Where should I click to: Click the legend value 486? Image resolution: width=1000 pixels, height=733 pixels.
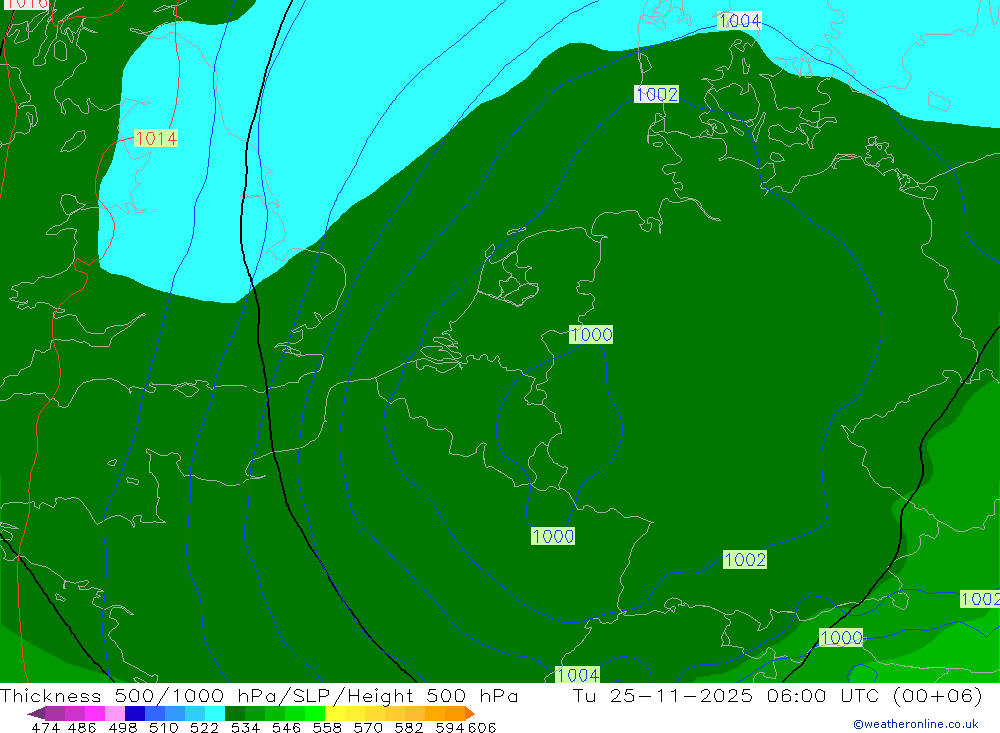point(82,727)
